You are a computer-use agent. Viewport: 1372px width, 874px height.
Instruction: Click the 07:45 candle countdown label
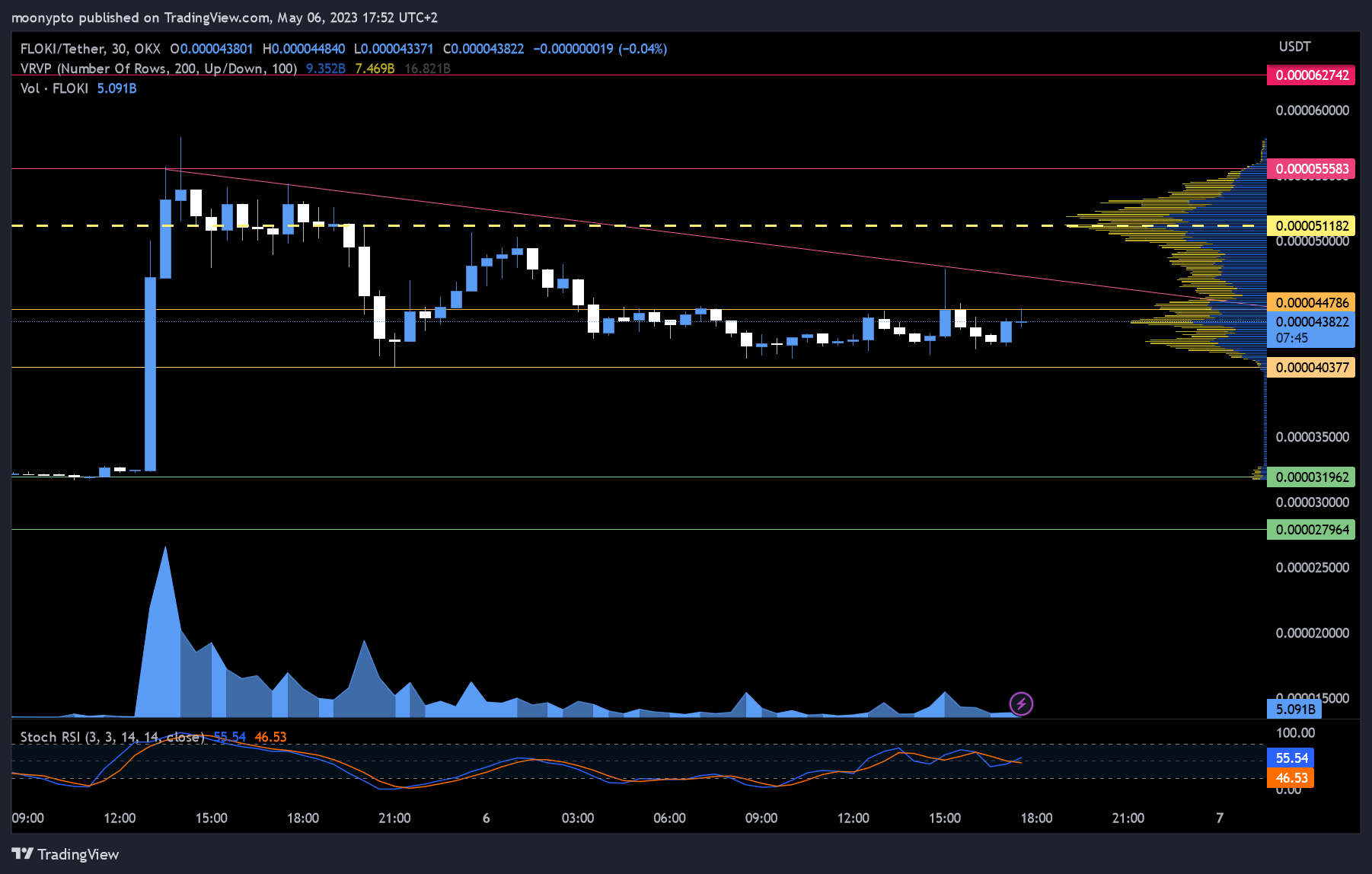click(1292, 338)
